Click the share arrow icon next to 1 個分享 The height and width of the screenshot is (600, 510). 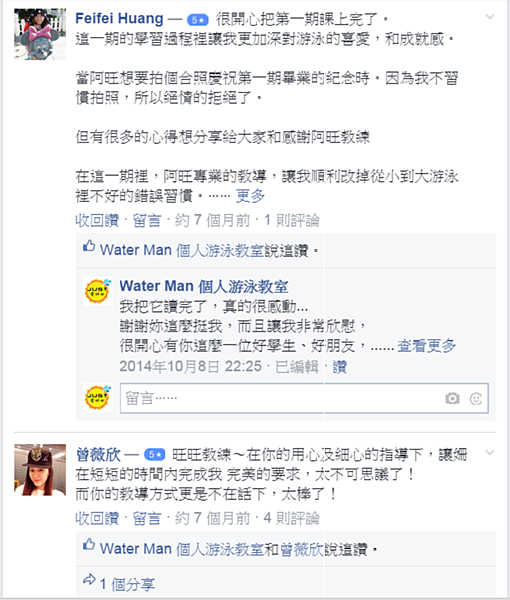point(89,580)
